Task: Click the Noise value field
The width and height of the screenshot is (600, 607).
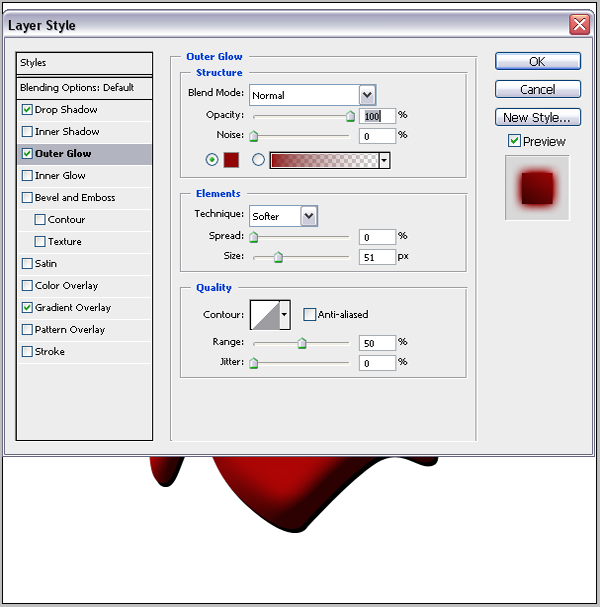Action: pos(377,136)
